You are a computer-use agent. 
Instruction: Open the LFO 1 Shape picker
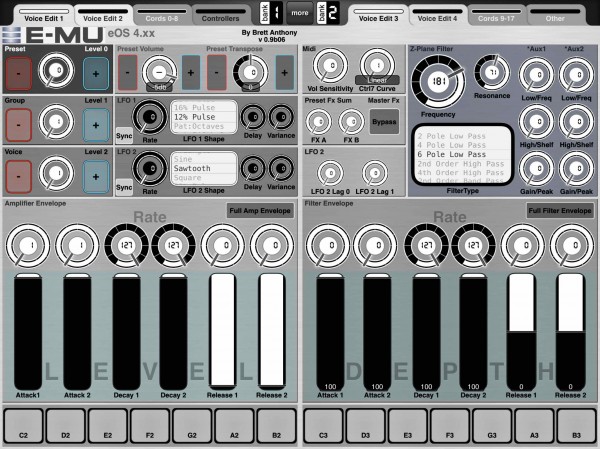(204, 117)
